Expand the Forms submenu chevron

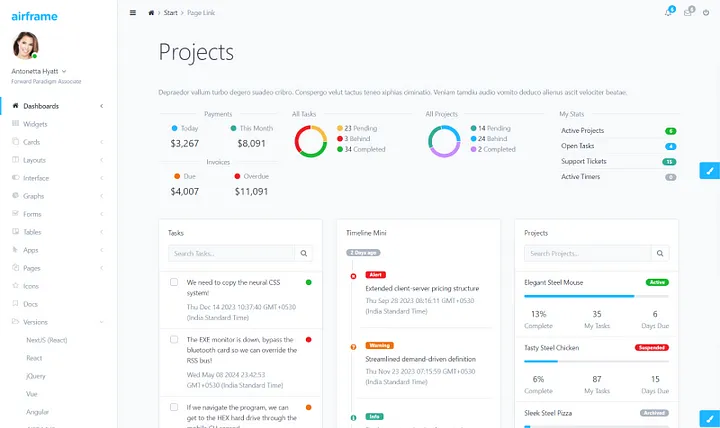pos(101,214)
